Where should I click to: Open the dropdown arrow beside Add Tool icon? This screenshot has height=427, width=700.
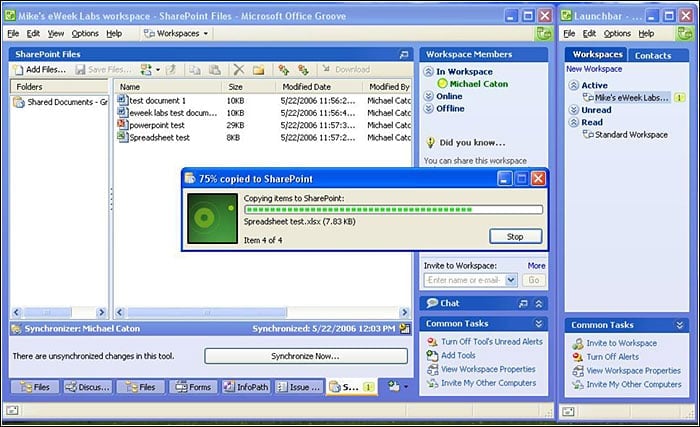406,386
